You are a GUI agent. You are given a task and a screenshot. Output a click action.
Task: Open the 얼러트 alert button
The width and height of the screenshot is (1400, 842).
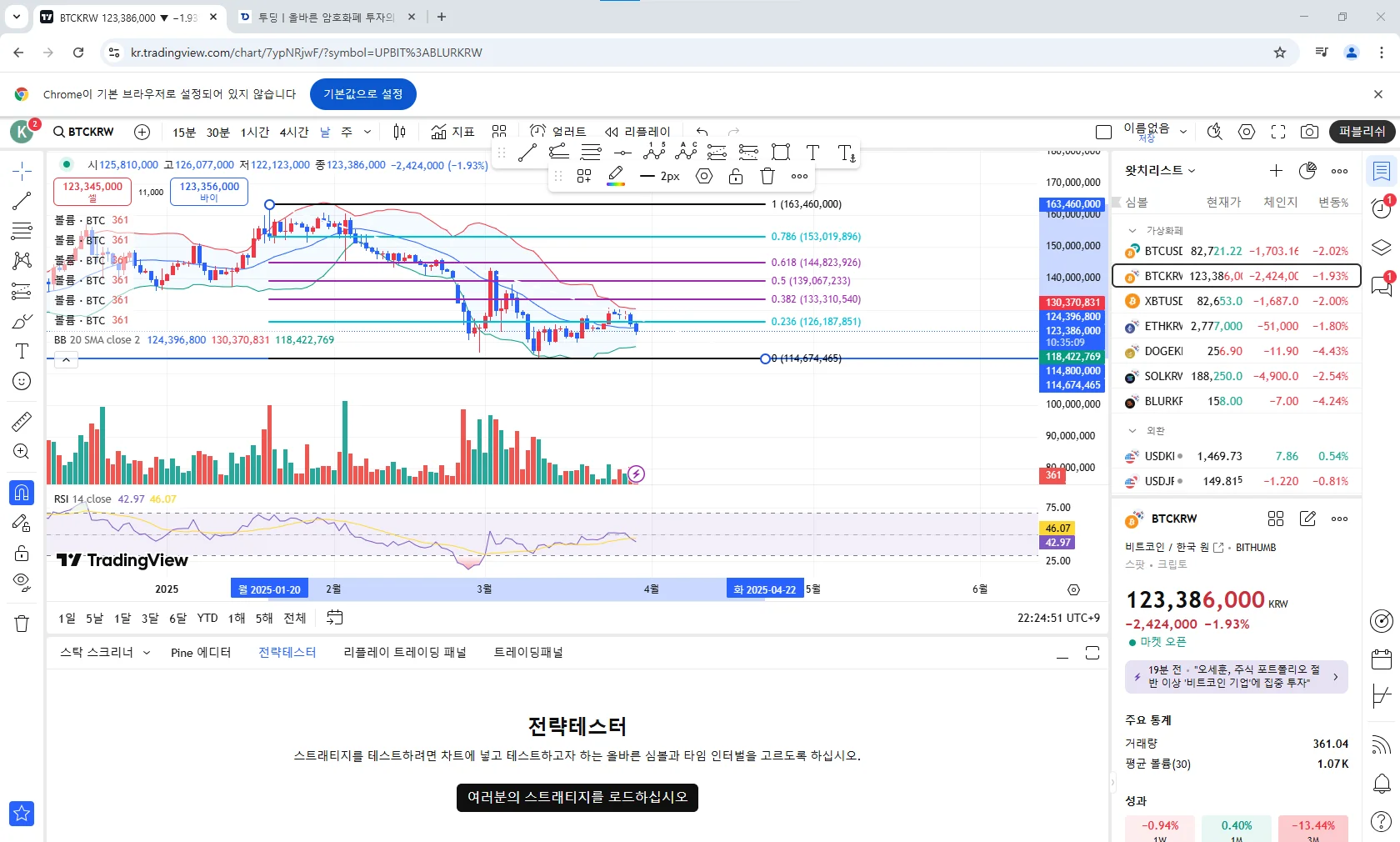(557, 132)
